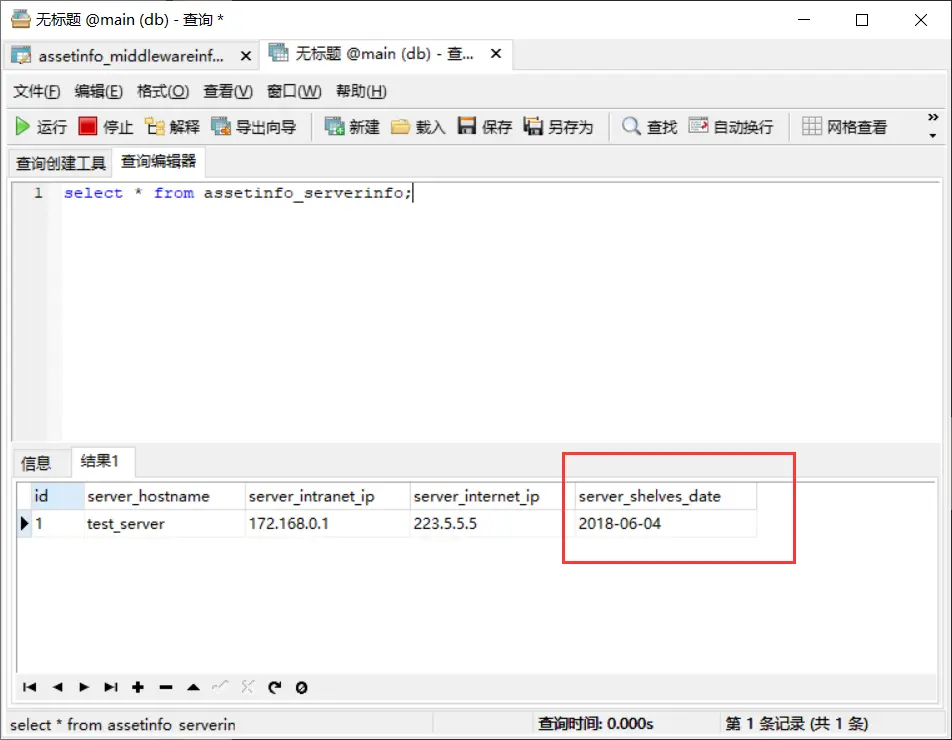Image resolution: width=952 pixels, height=740 pixels.
Task: Open the 格式(O) menu
Action: pyautogui.click(x=163, y=92)
